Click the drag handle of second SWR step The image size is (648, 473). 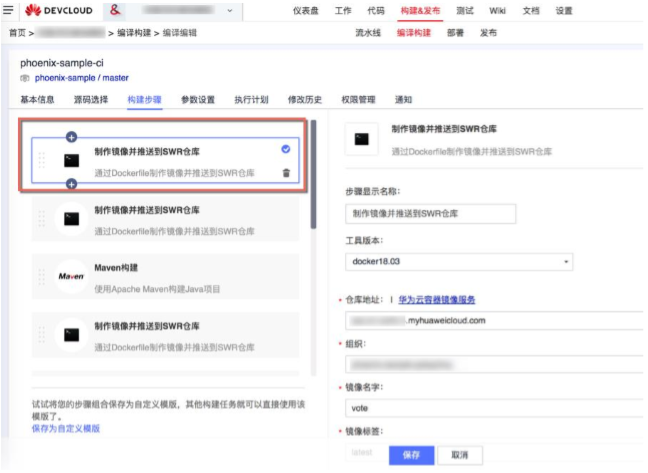point(41,219)
